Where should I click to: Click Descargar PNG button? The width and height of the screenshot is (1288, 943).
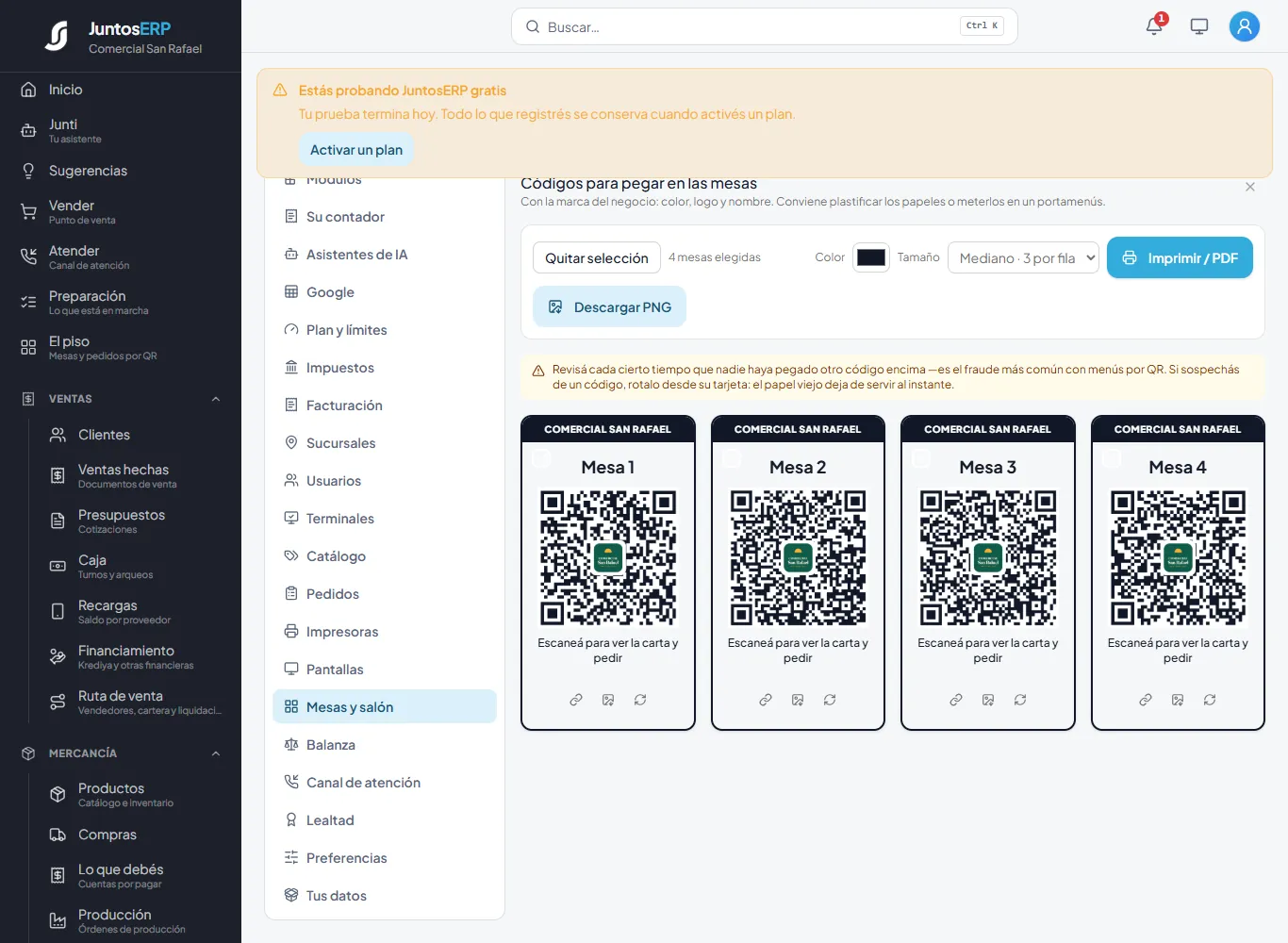tap(609, 307)
